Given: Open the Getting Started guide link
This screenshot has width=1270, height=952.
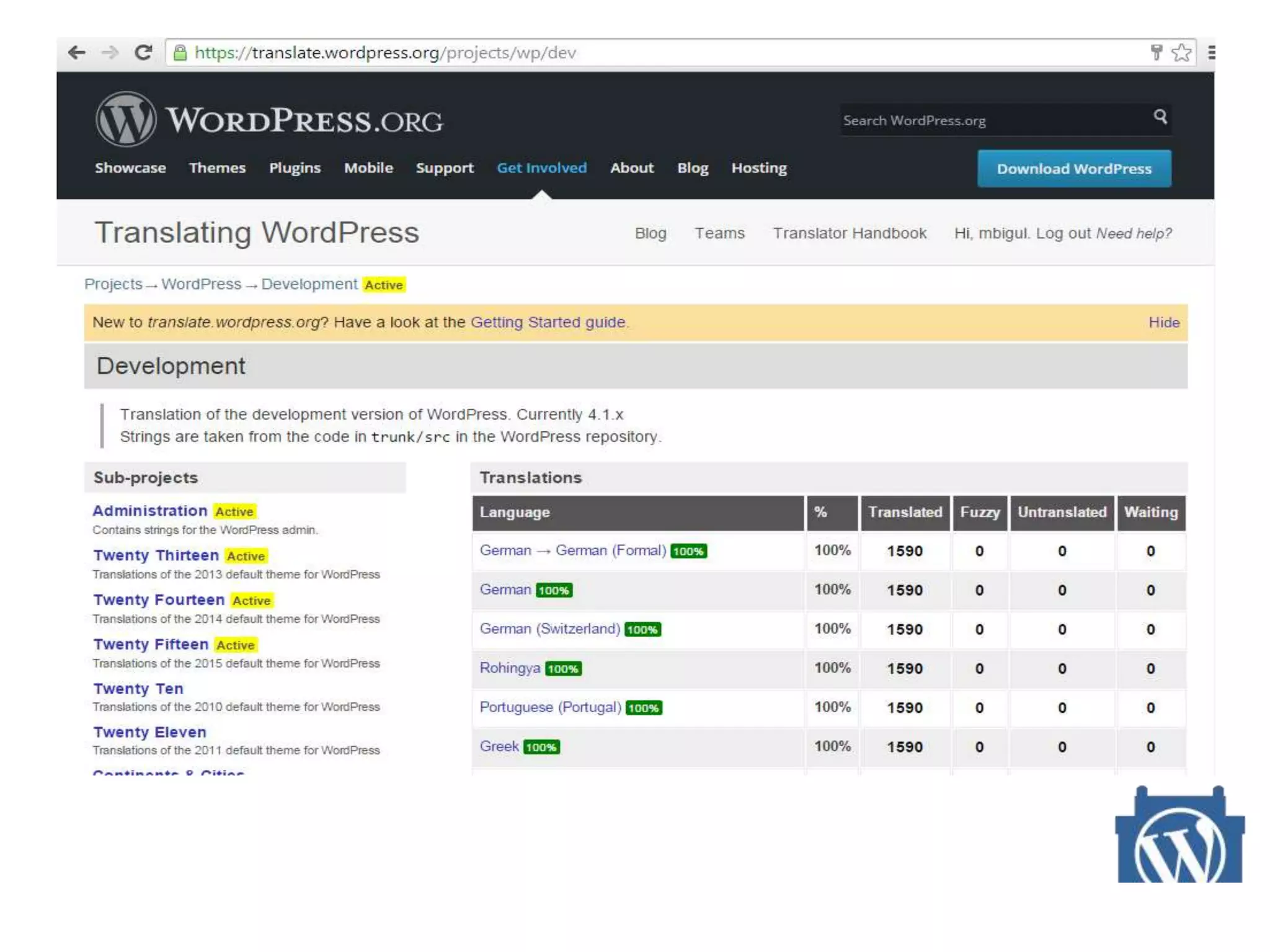Looking at the screenshot, I should [x=548, y=322].
